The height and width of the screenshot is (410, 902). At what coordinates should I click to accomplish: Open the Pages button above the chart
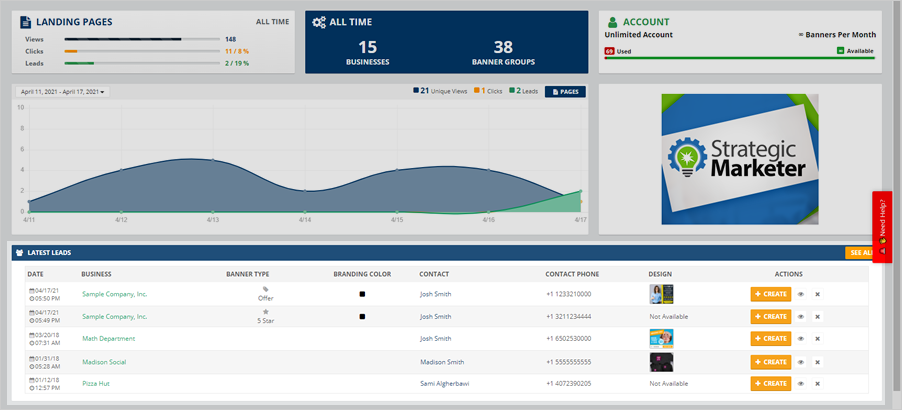point(565,91)
